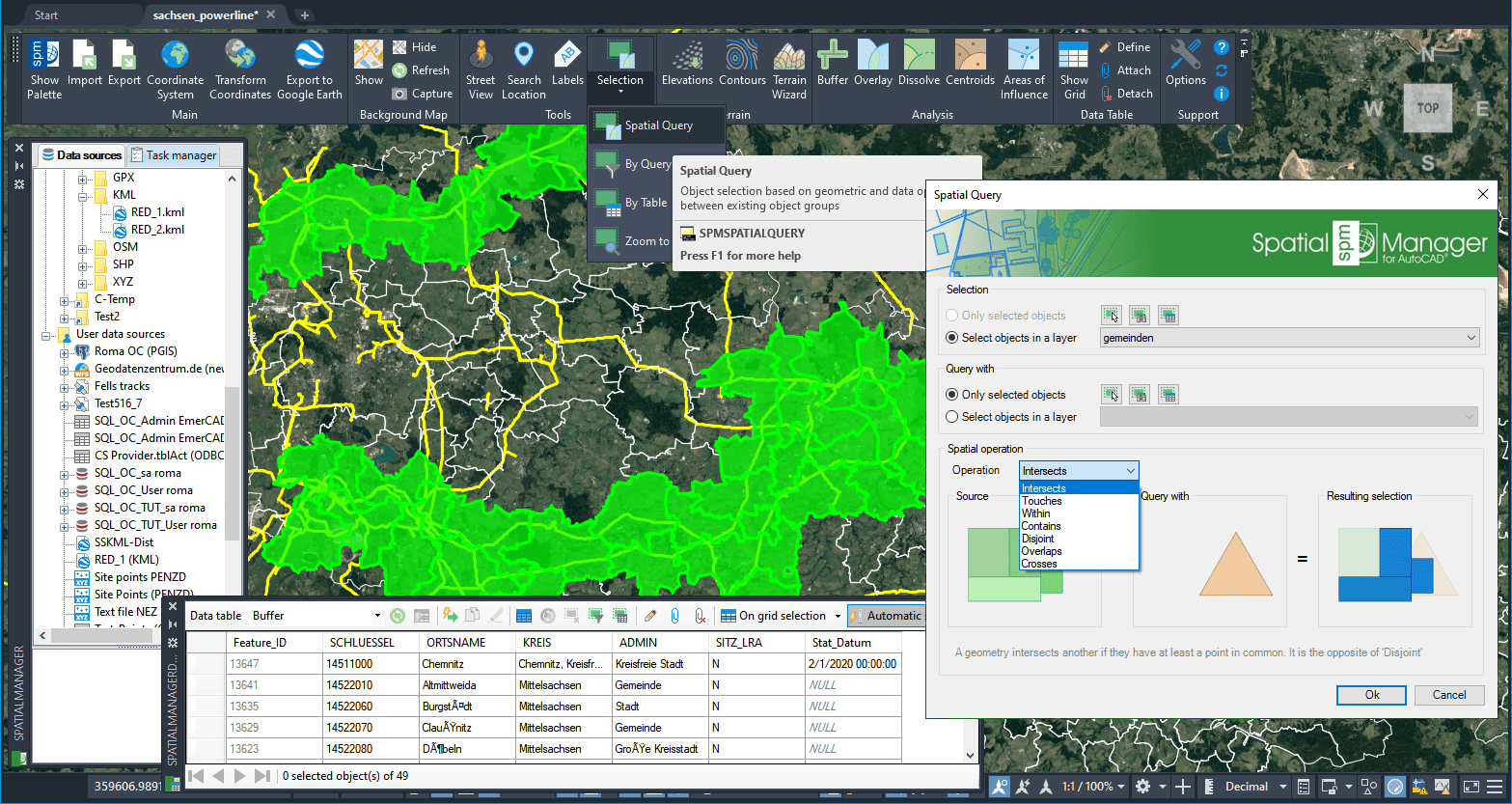Viewport: 1512px width, 804px height.
Task: Choose Disjoint from operation list
Action: (x=1079, y=539)
